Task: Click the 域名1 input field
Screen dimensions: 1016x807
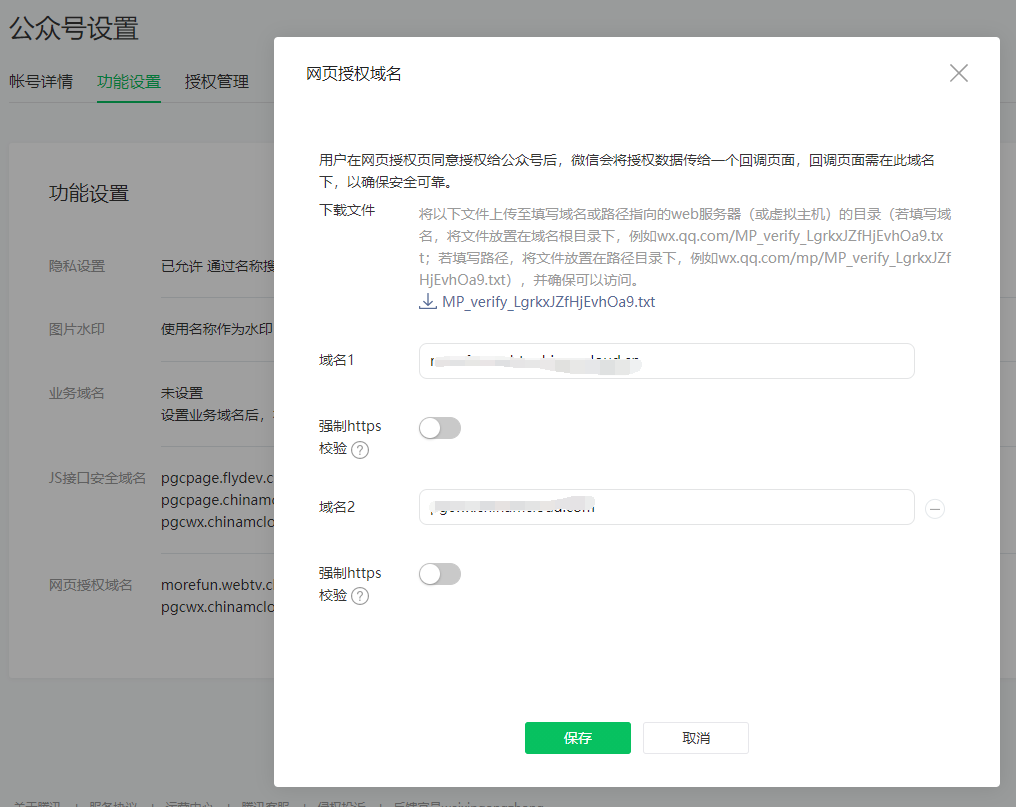Action: tap(666, 361)
